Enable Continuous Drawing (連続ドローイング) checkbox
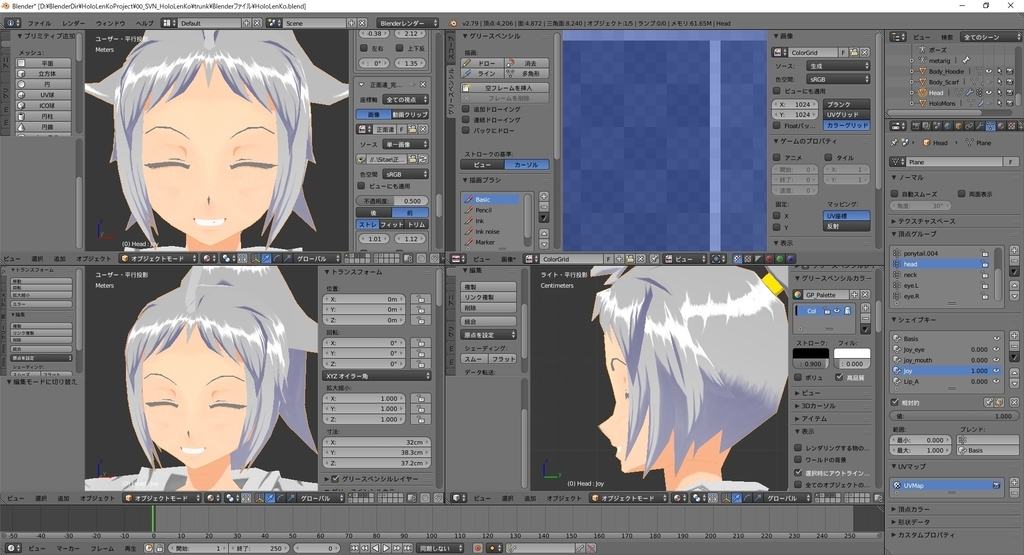Viewport: 1024px width, 555px height. [466, 120]
